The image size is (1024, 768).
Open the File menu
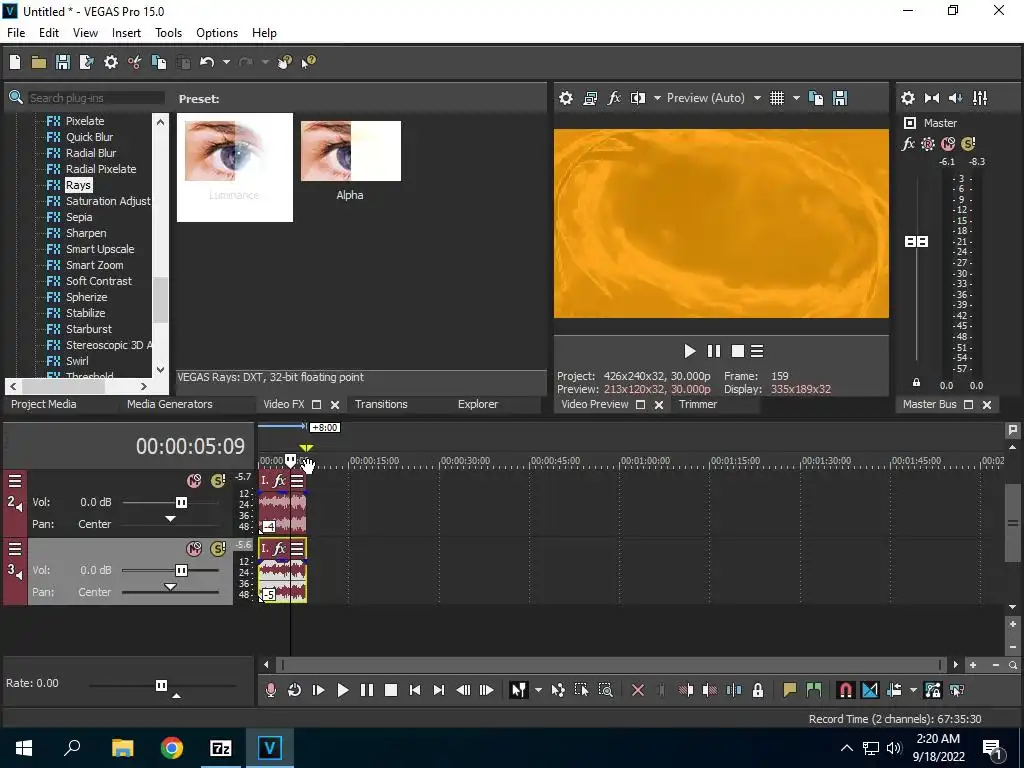click(16, 33)
